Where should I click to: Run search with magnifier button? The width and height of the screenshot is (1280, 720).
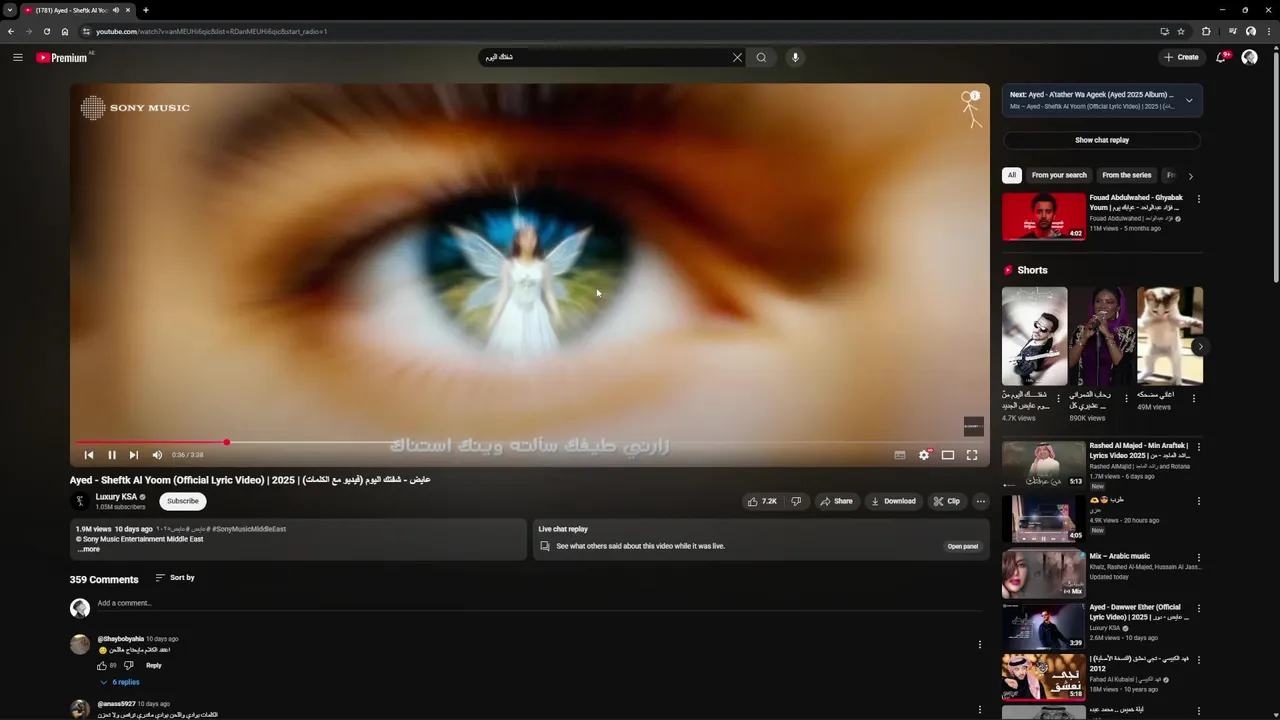pos(761,57)
